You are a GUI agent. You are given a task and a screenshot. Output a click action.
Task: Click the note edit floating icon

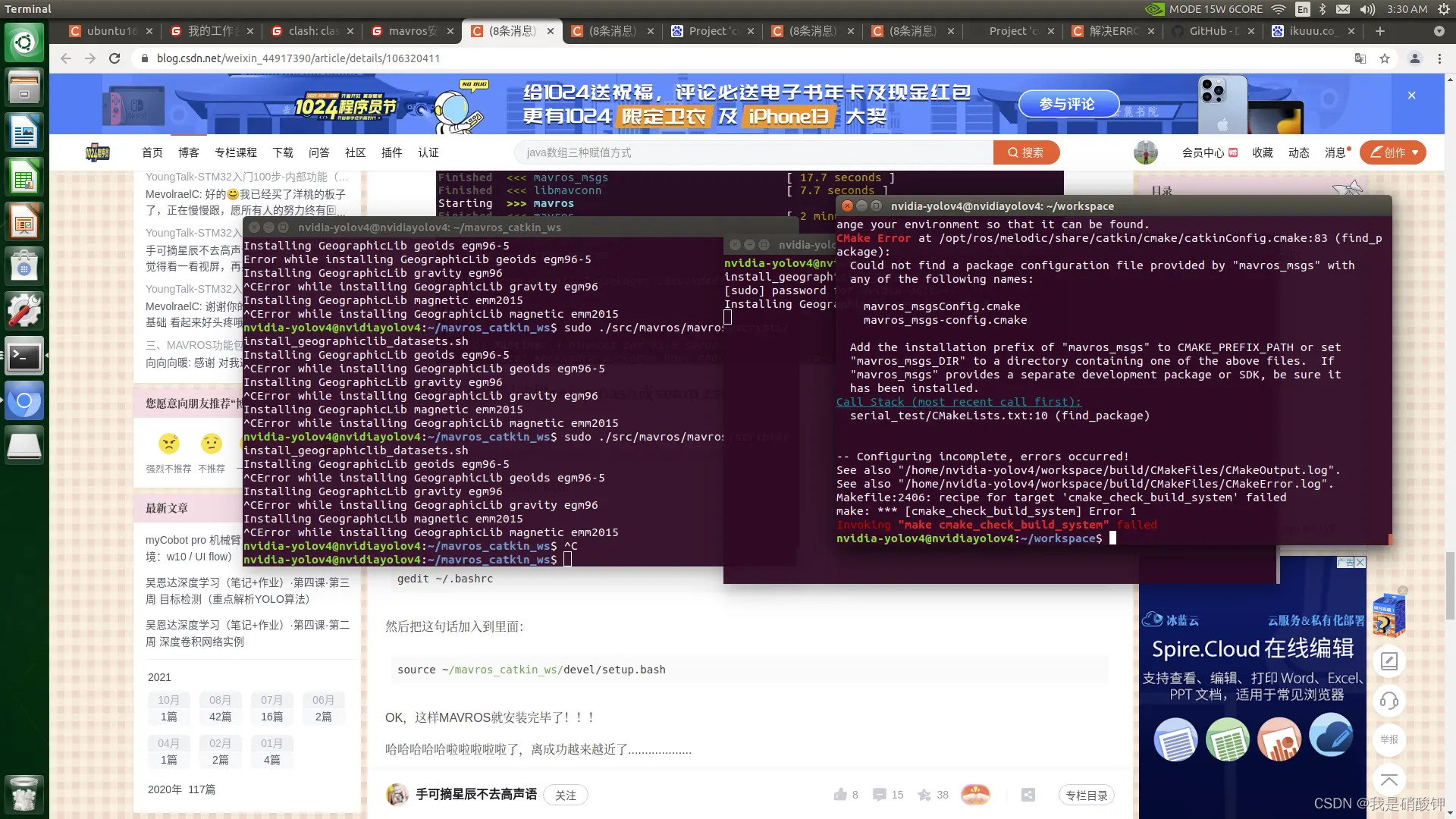pyautogui.click(x=1389, y=661)
